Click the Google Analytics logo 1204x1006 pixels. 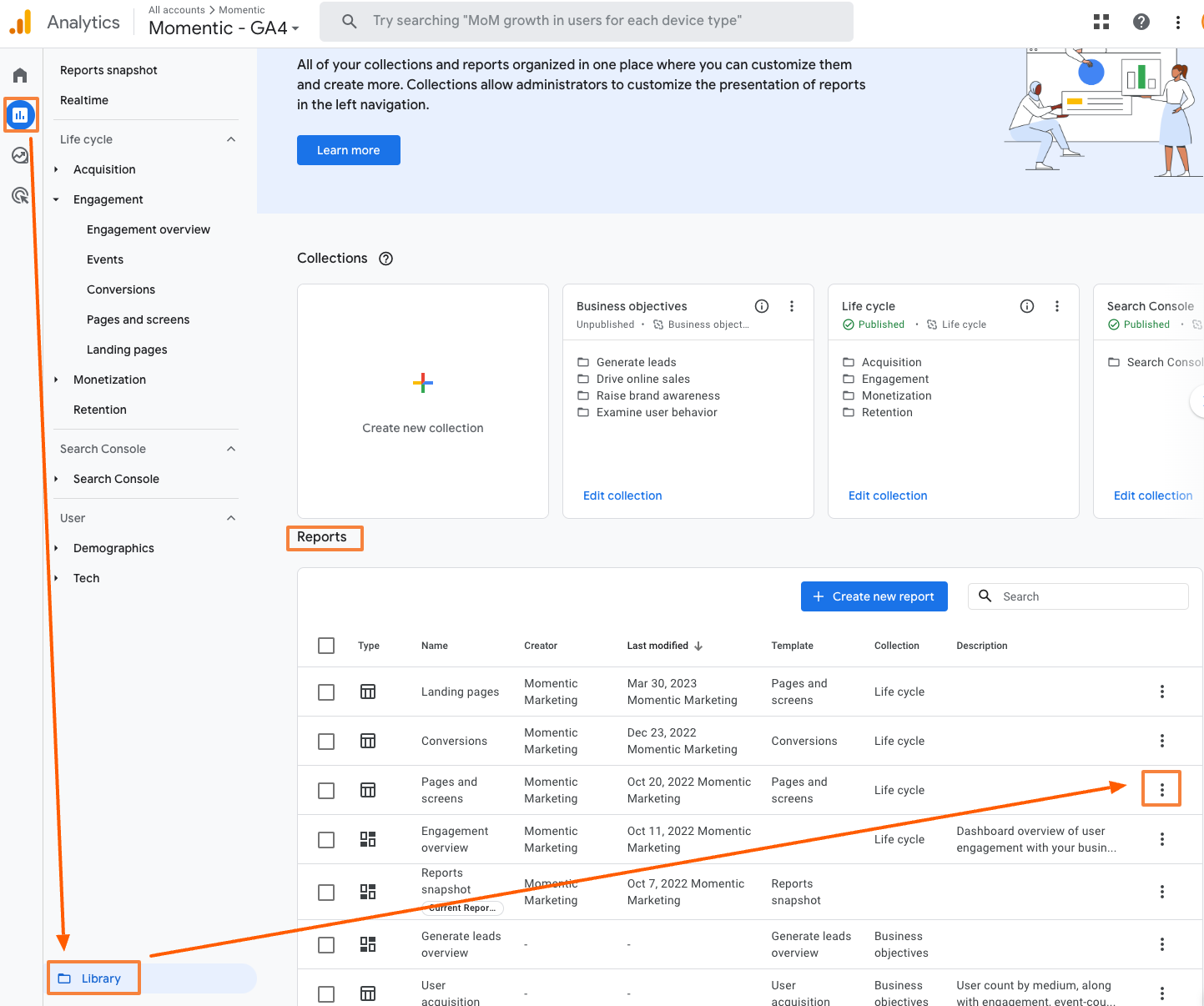[21, 22]
